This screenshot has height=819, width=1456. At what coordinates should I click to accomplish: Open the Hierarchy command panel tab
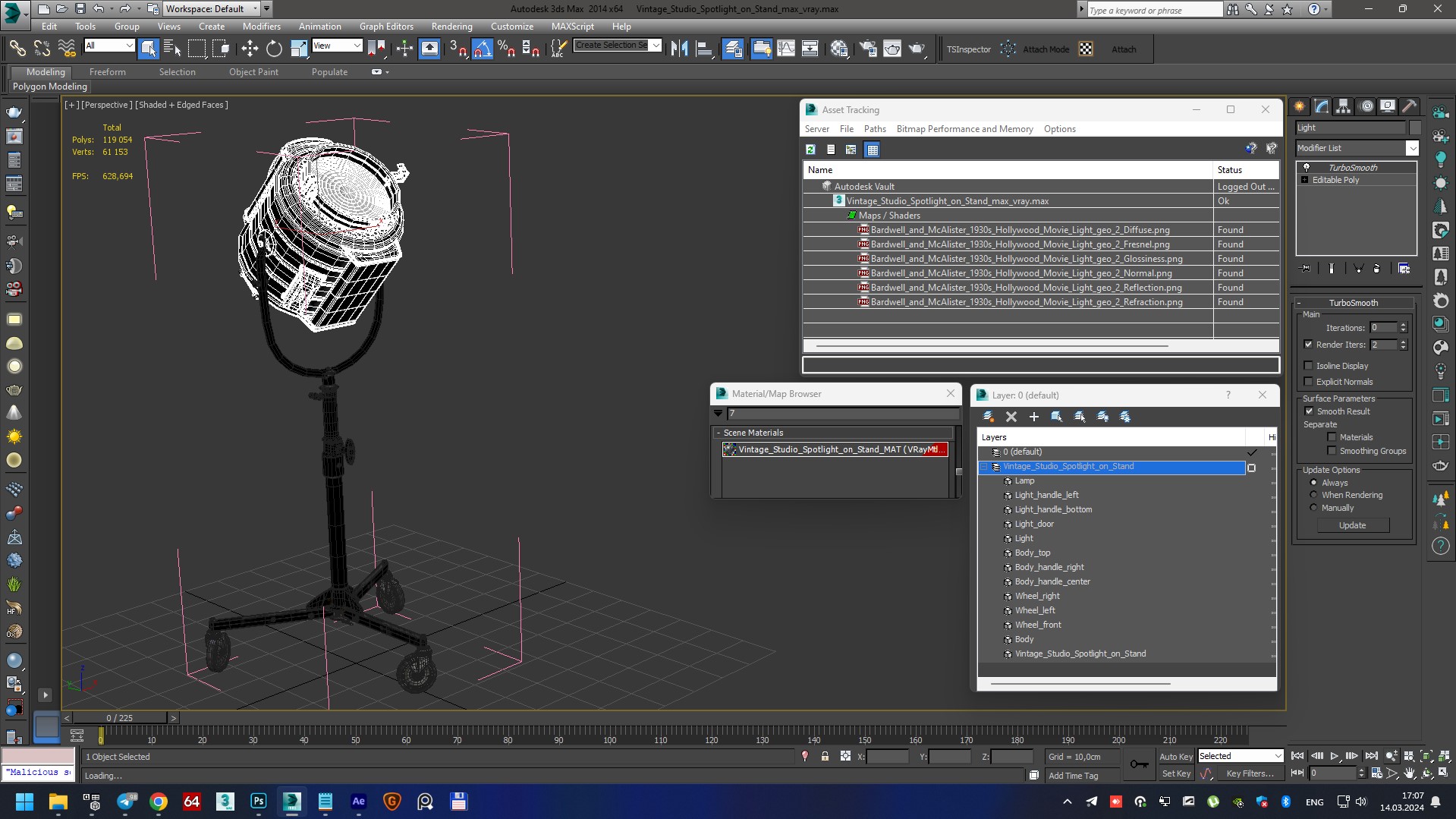click(1344, 106)
